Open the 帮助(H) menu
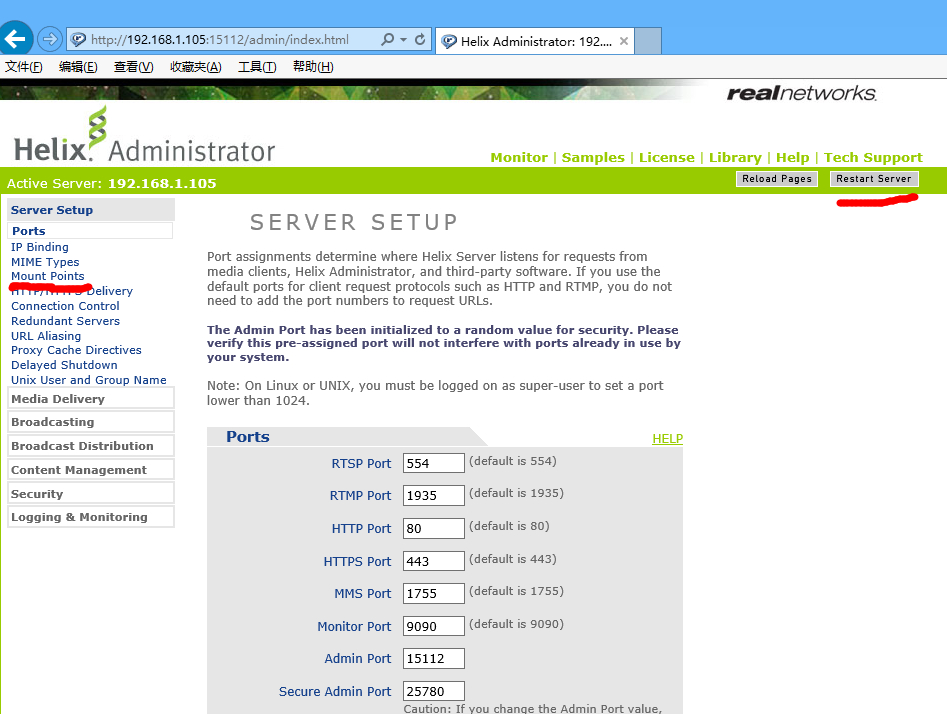Screen dimensions: 947x714 (313, 67)
